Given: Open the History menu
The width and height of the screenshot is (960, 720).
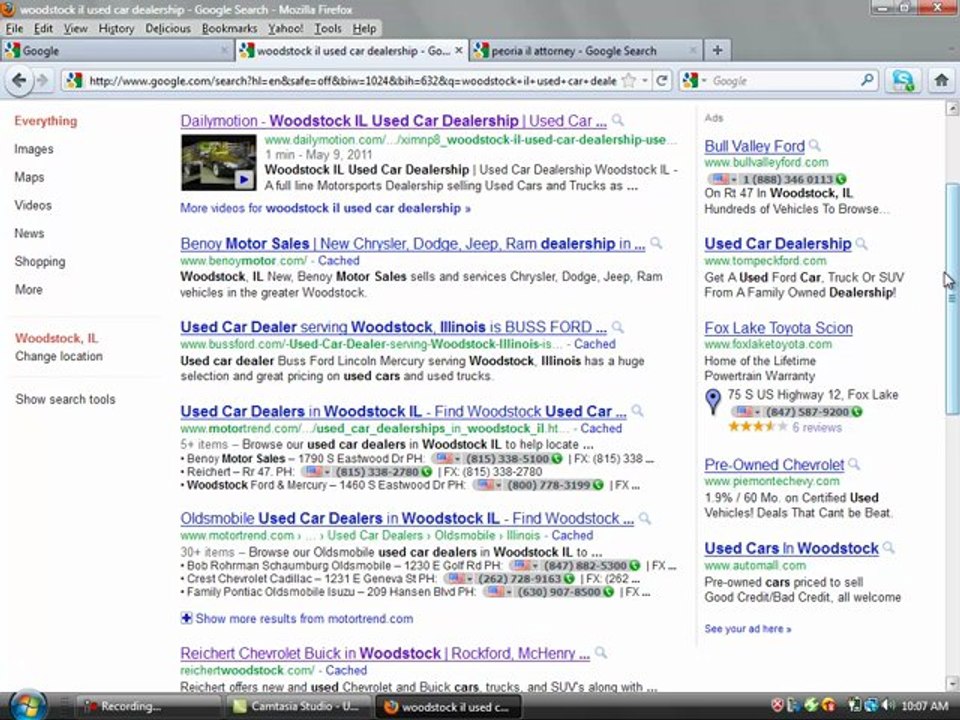Looking at the screenshot, I should click(116, 28).
